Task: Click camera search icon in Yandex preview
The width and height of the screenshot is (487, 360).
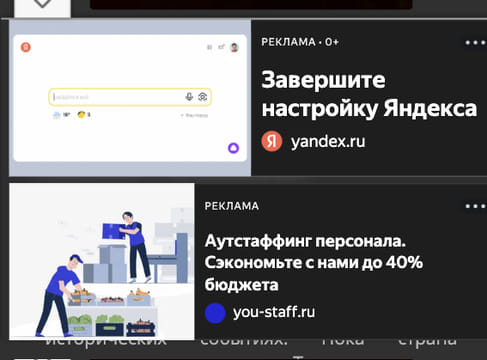Action: coord(202,97)
